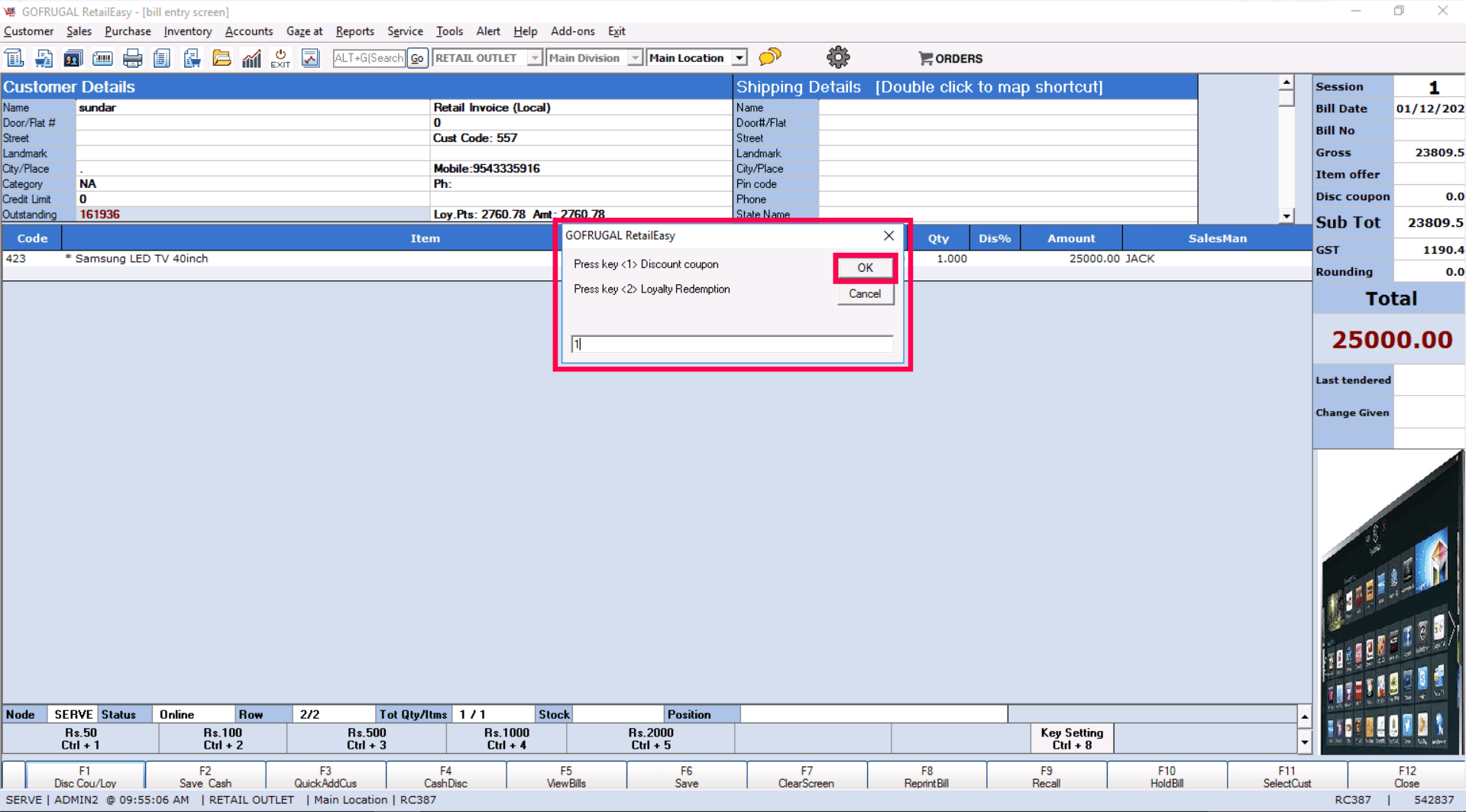Click the Rs.100 Ctrl+2 denomination button
Screen dimensions: 1466x812
223,739
